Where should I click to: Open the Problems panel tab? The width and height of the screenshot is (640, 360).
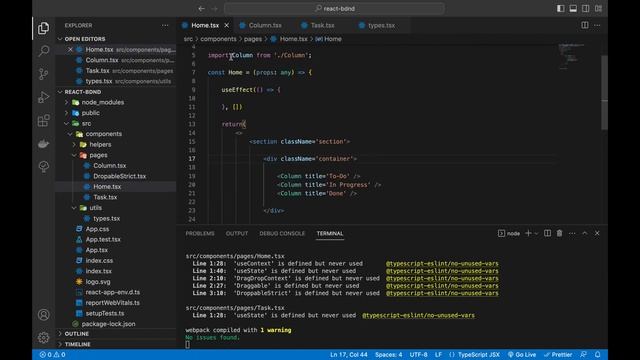coord(200,233)
